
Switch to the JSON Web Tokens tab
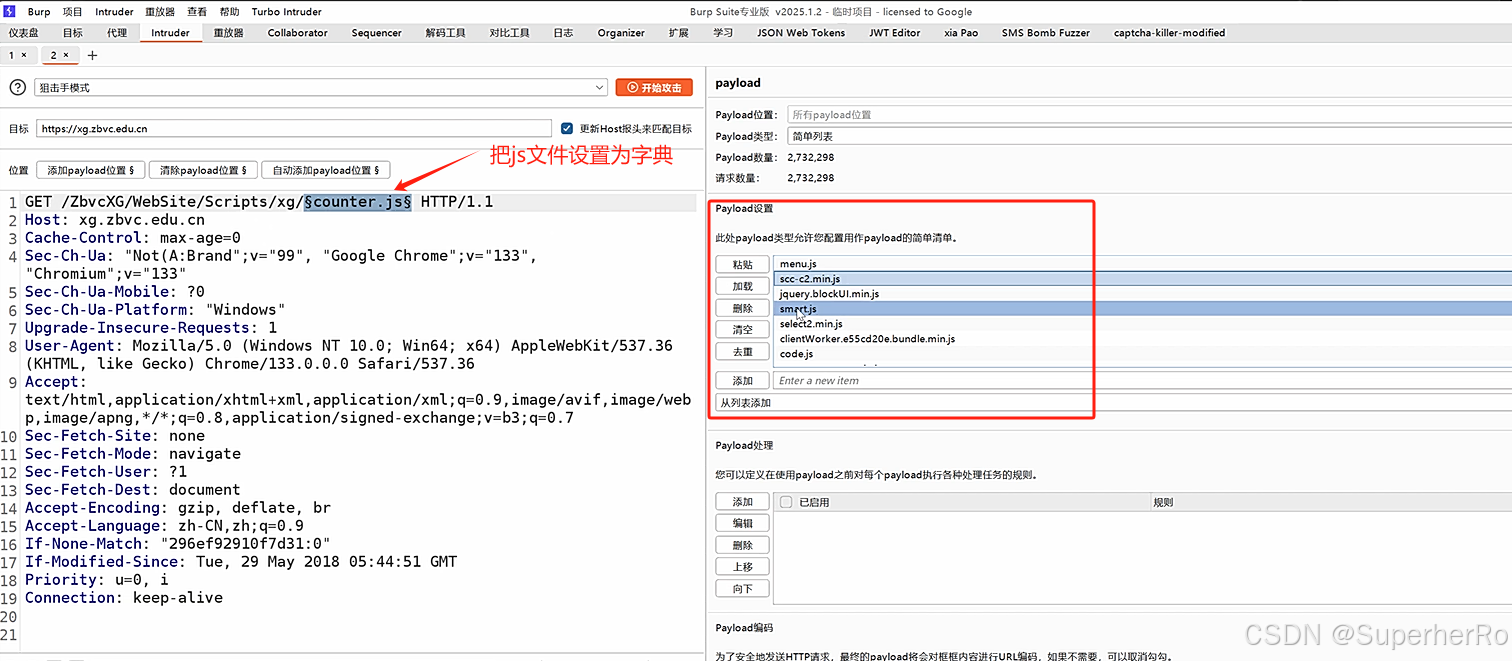pos(801,33)
